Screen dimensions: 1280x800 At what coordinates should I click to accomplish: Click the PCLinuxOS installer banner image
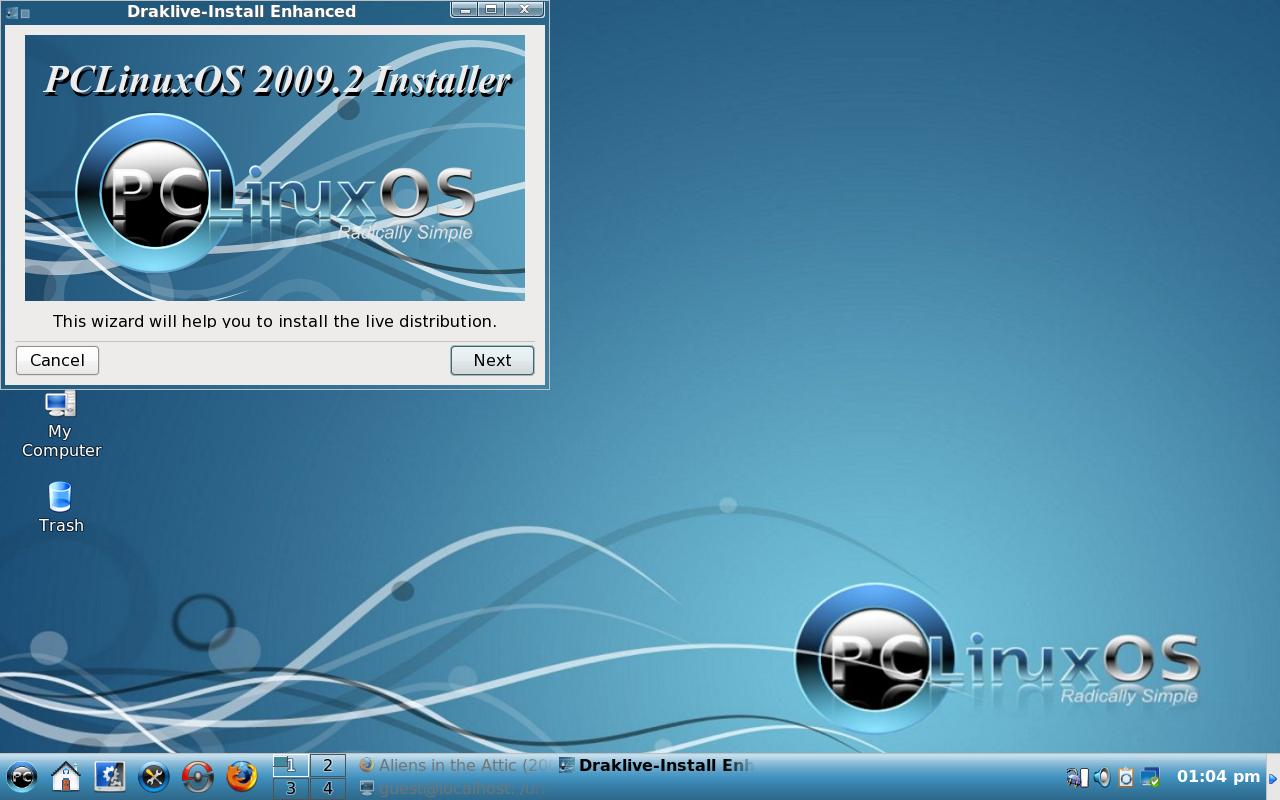[275, 168]
